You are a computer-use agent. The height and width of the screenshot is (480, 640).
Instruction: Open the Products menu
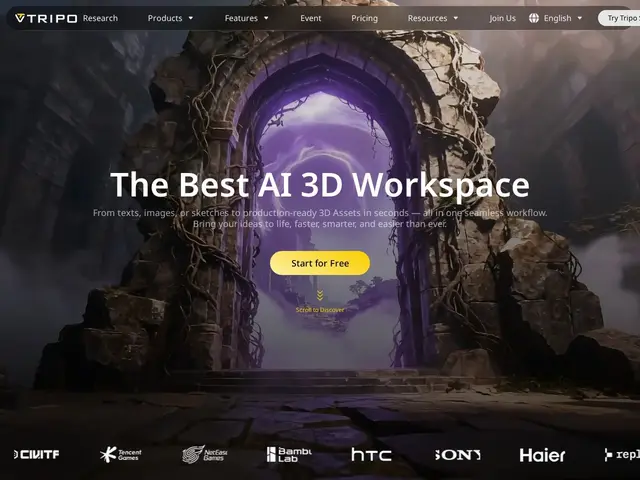tap(165, 18)
